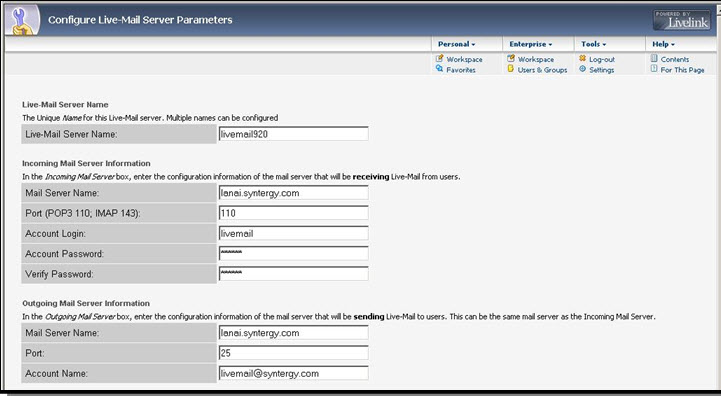Click the Log-out icon under Tools
The image size is (721, 396).
click(x=583, y=58)
